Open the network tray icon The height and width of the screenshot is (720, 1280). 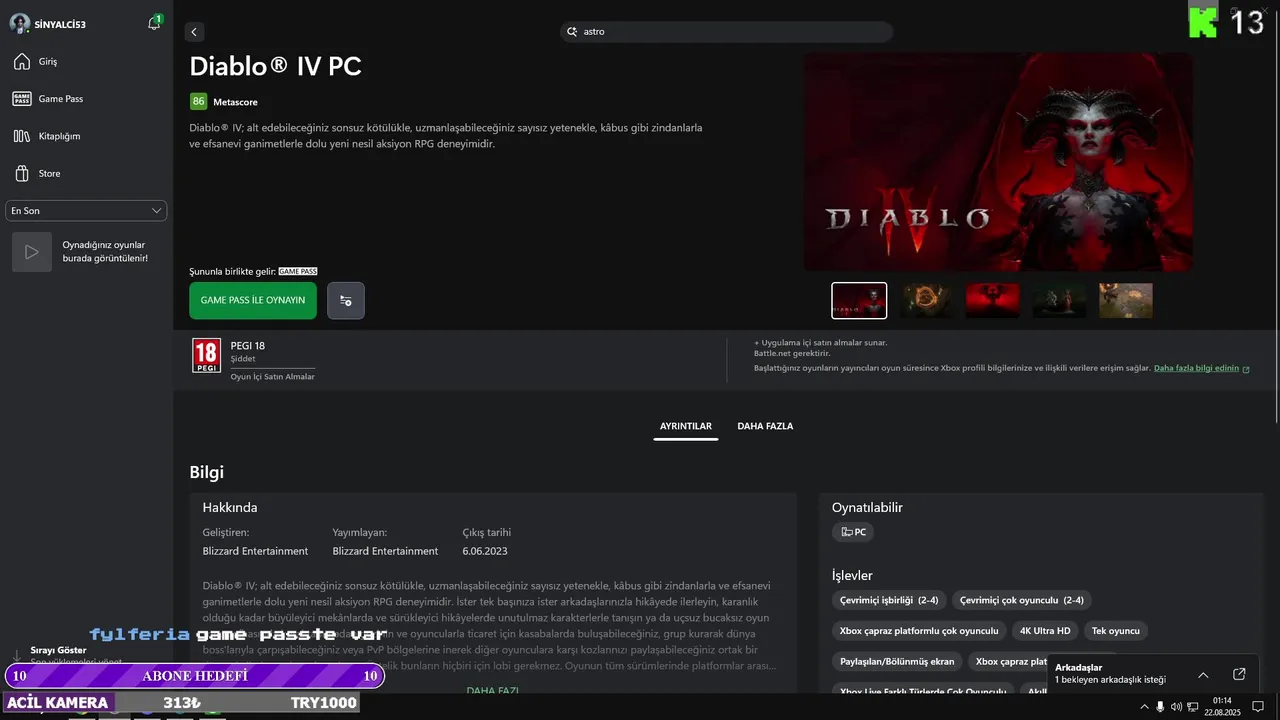[1193, 706]
